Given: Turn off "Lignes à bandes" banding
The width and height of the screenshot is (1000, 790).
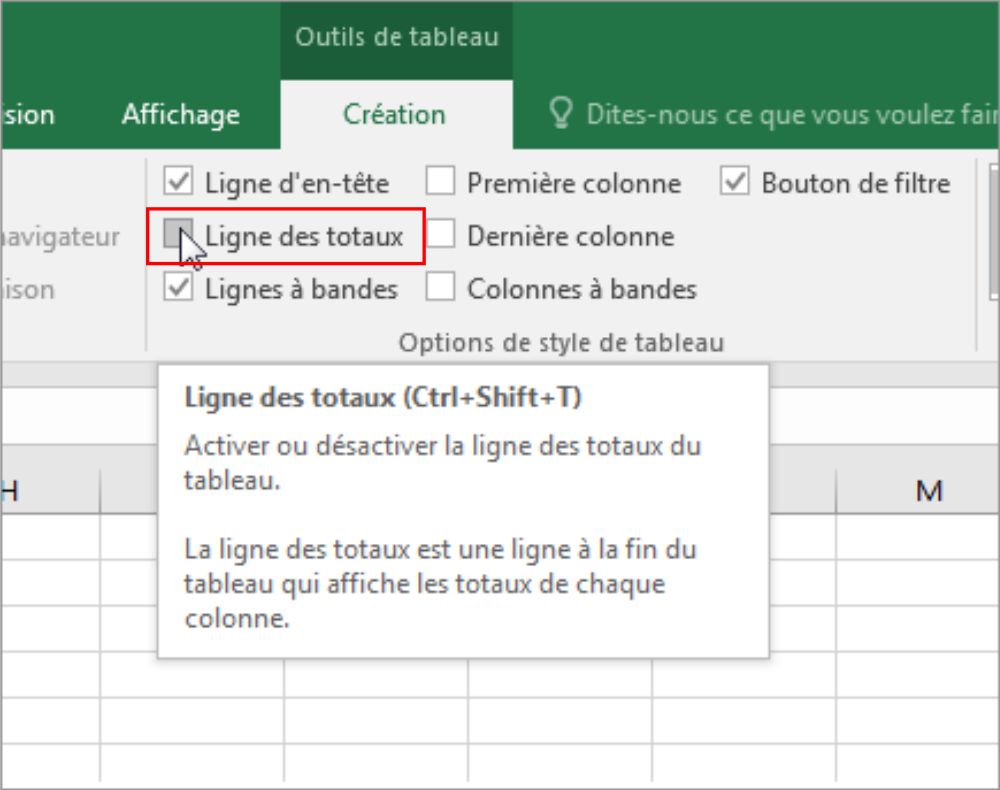Looking at the screenshot, I should [180, 288].
